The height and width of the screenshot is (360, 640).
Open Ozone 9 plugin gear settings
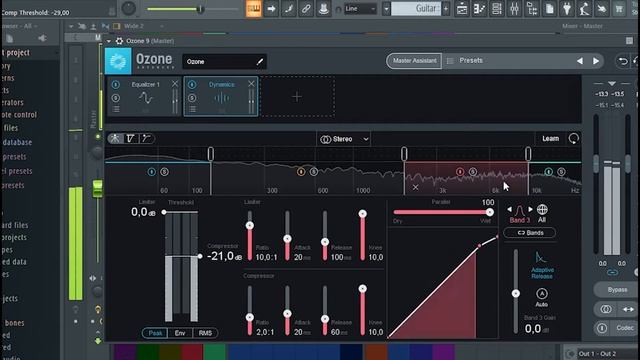pos(119,41)
